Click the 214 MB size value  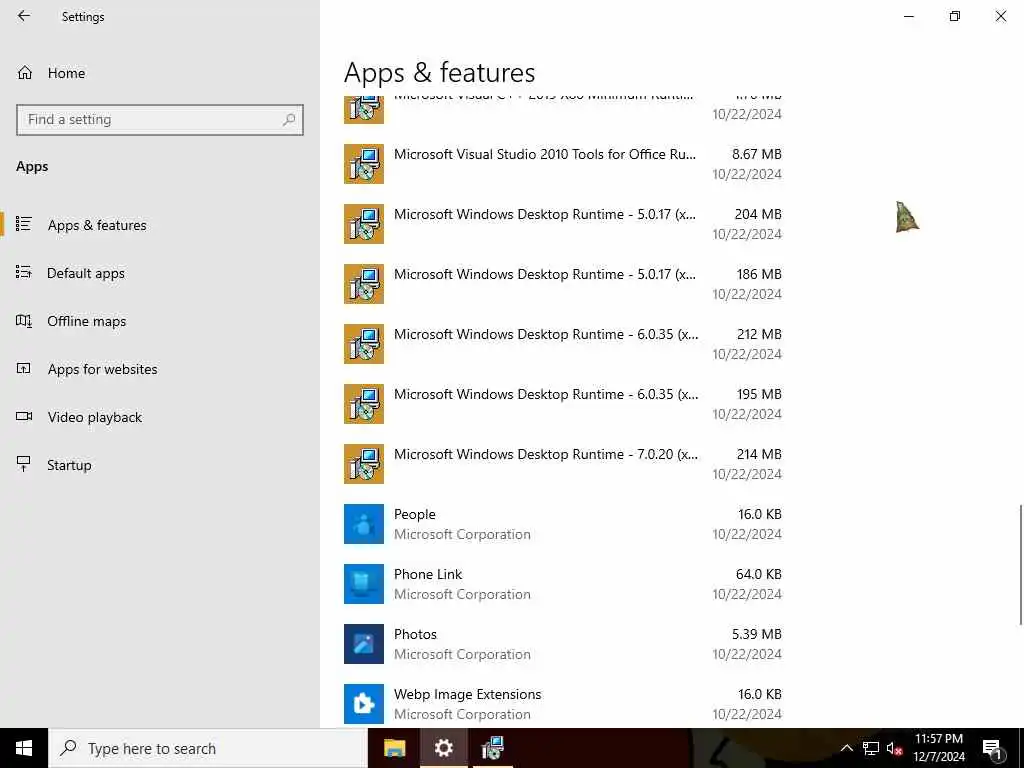point(758,455)
